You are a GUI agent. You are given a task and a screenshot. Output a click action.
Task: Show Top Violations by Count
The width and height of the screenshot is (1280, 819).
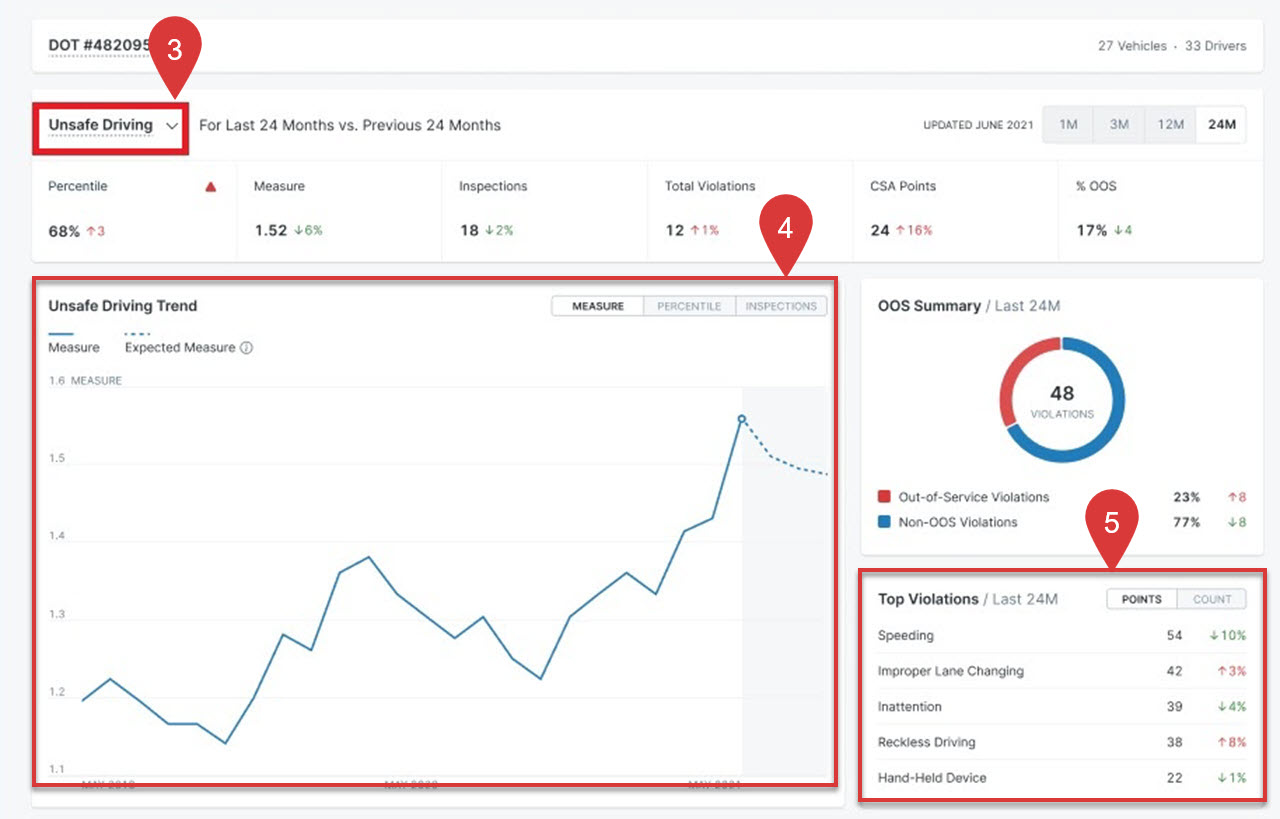(1212, 599)
